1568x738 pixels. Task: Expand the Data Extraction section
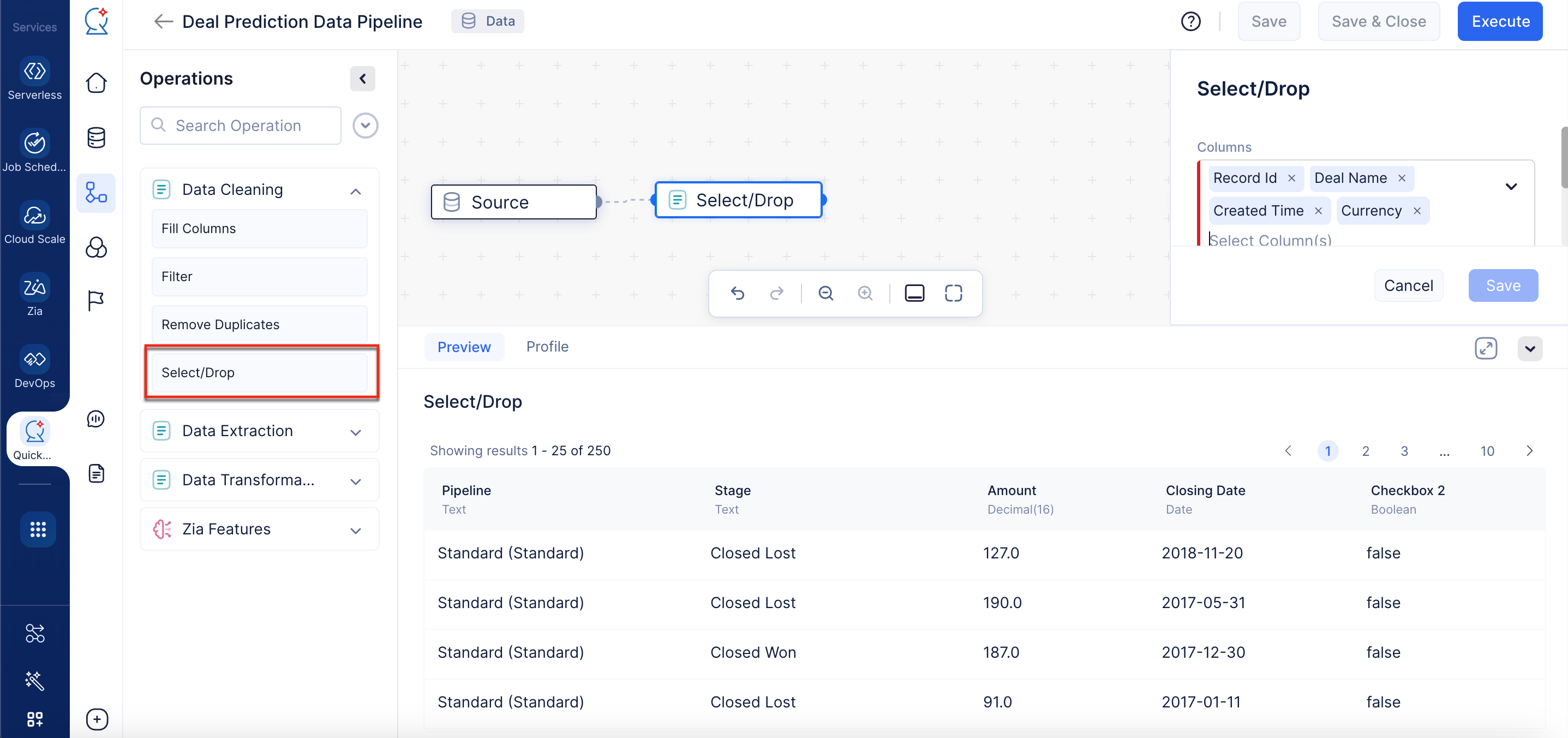(x=356, y=432)
